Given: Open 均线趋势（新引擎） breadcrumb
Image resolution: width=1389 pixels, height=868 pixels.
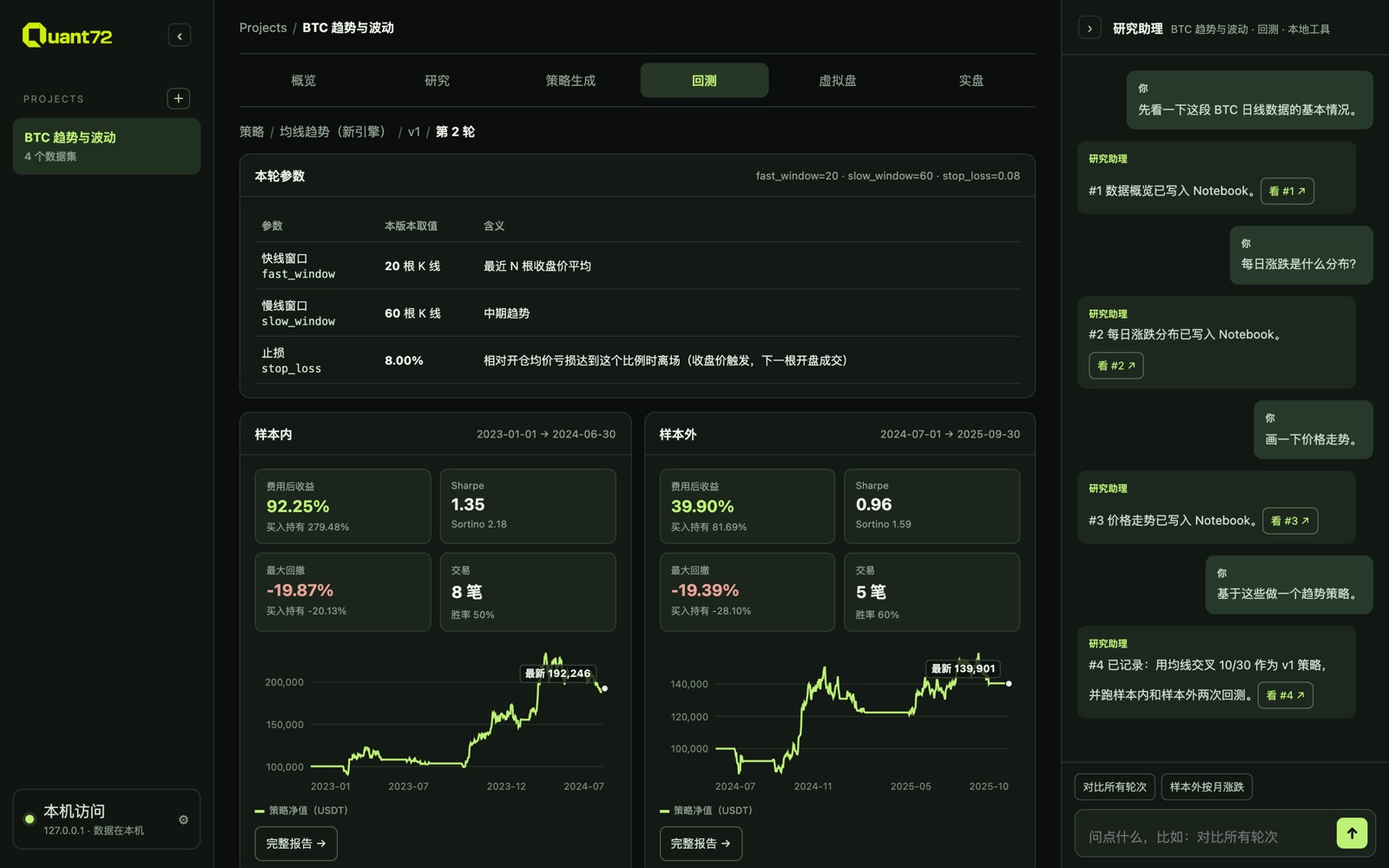Looking at the screenshot, I should click(335, 132).
